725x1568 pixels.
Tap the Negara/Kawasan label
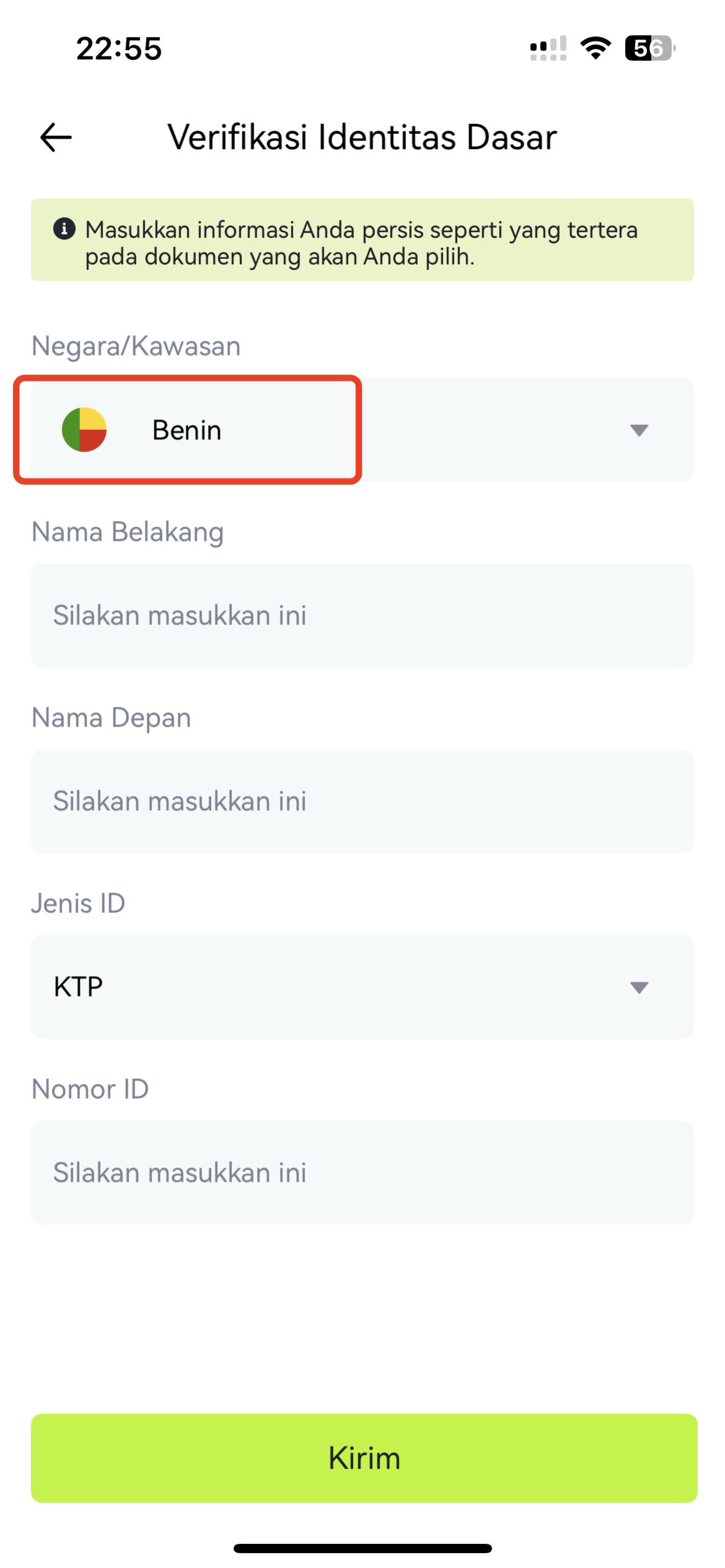136,346
